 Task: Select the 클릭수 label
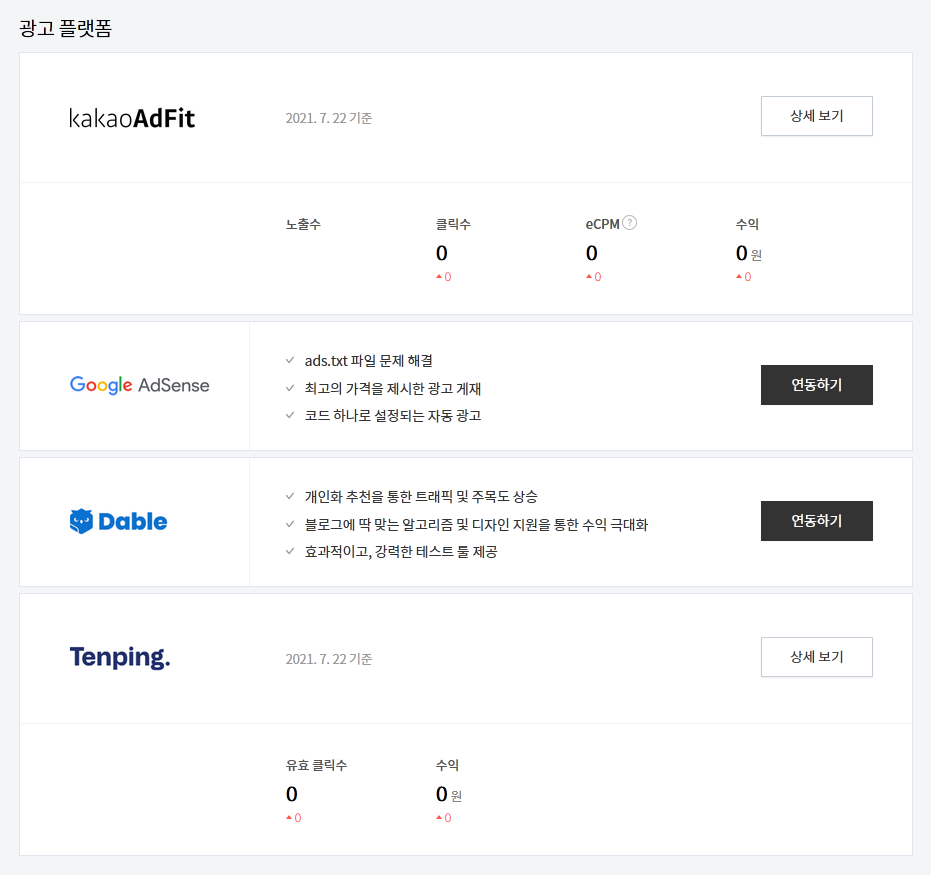tap(453, 224)
